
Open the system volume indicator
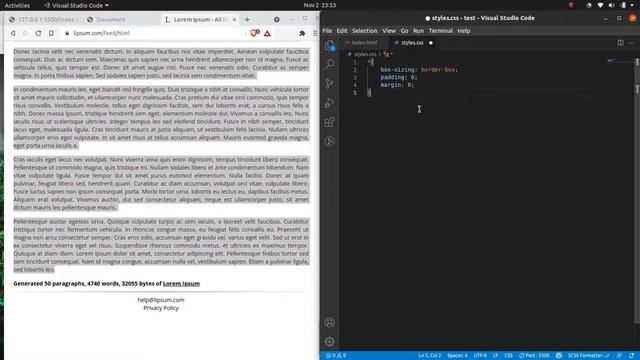tap(611, 5)
